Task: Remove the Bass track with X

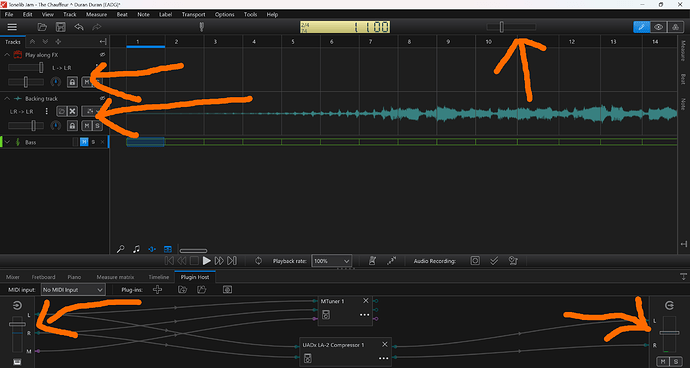Action: (x=103, y=142)
